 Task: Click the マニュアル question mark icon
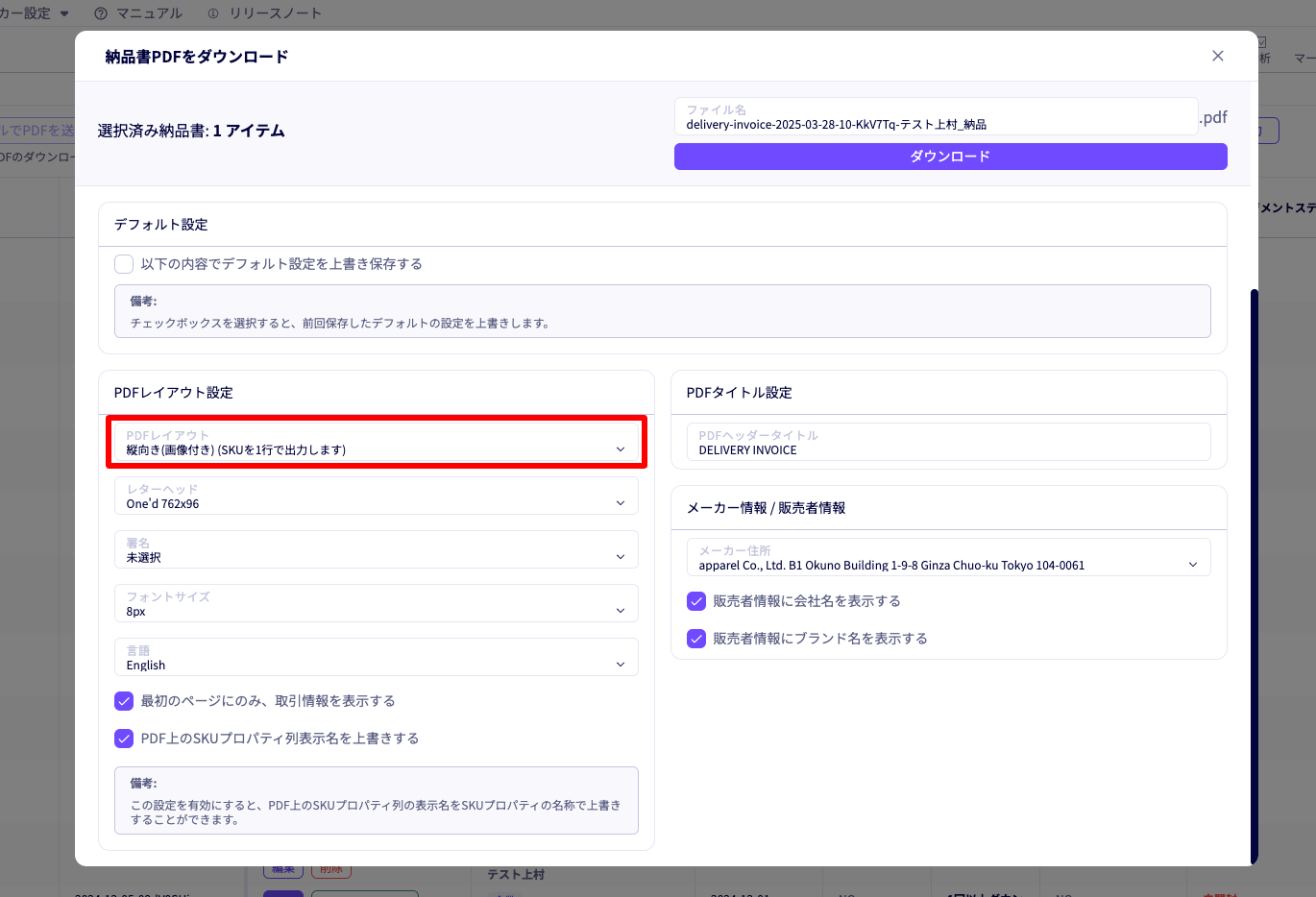tap(101, 13)
